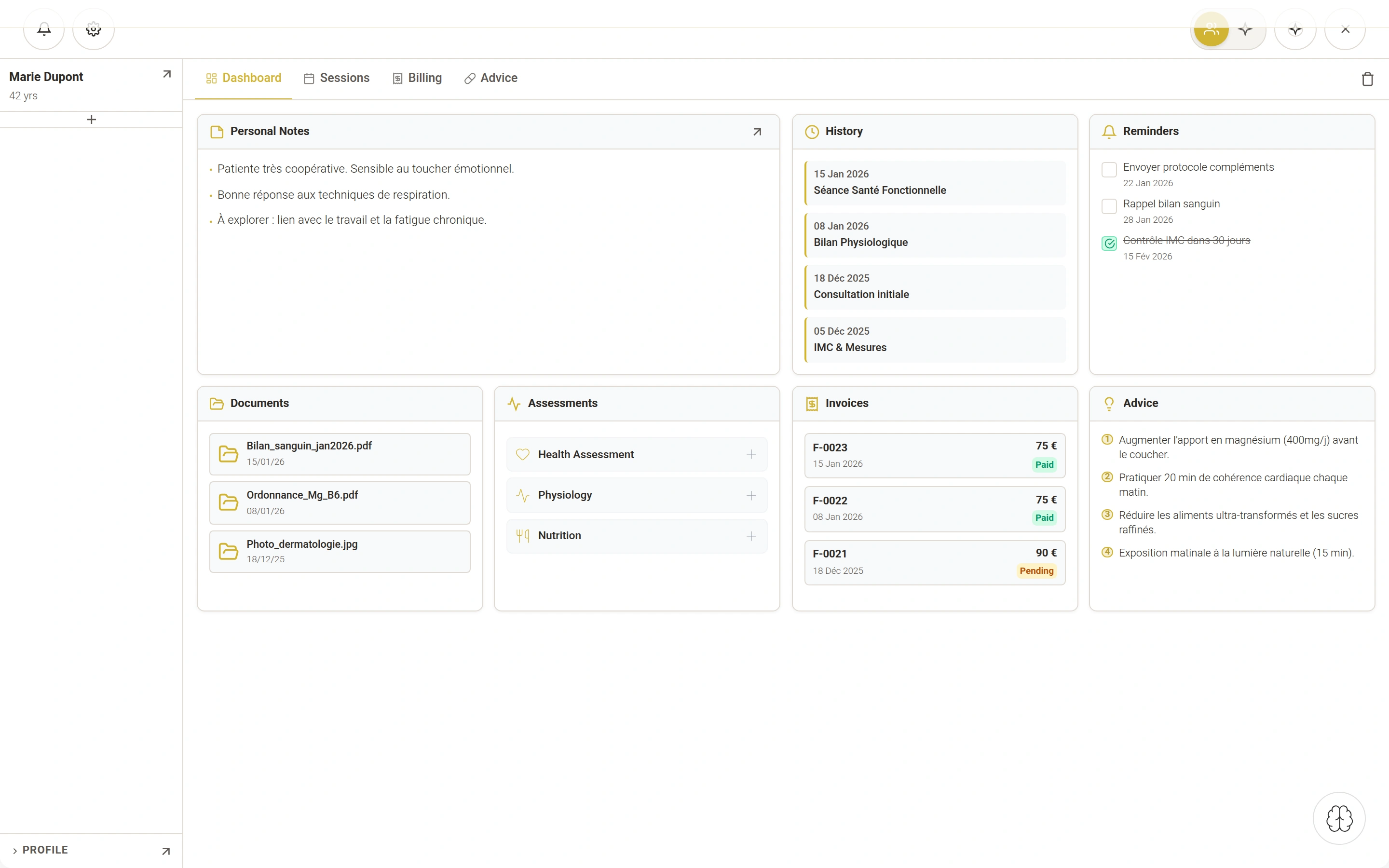The width and height of the screenshot is (1389, 868).
Task: Switch to the Sessions tab
Action: click(x=336, y=78)
